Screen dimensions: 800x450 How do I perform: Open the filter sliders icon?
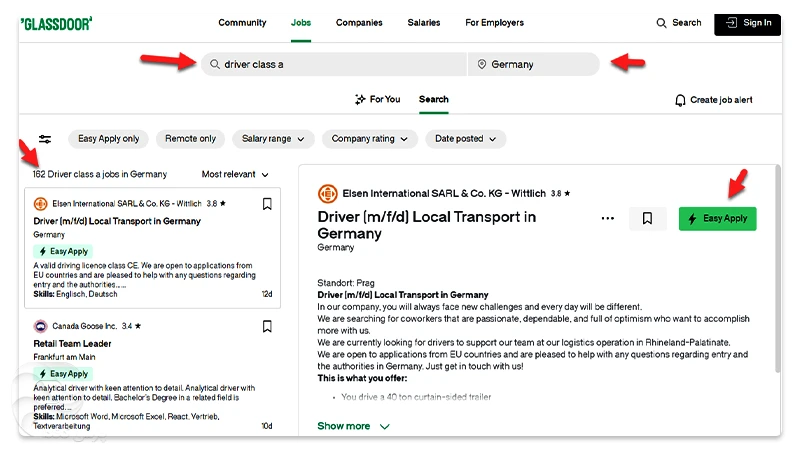pos(45,139)
